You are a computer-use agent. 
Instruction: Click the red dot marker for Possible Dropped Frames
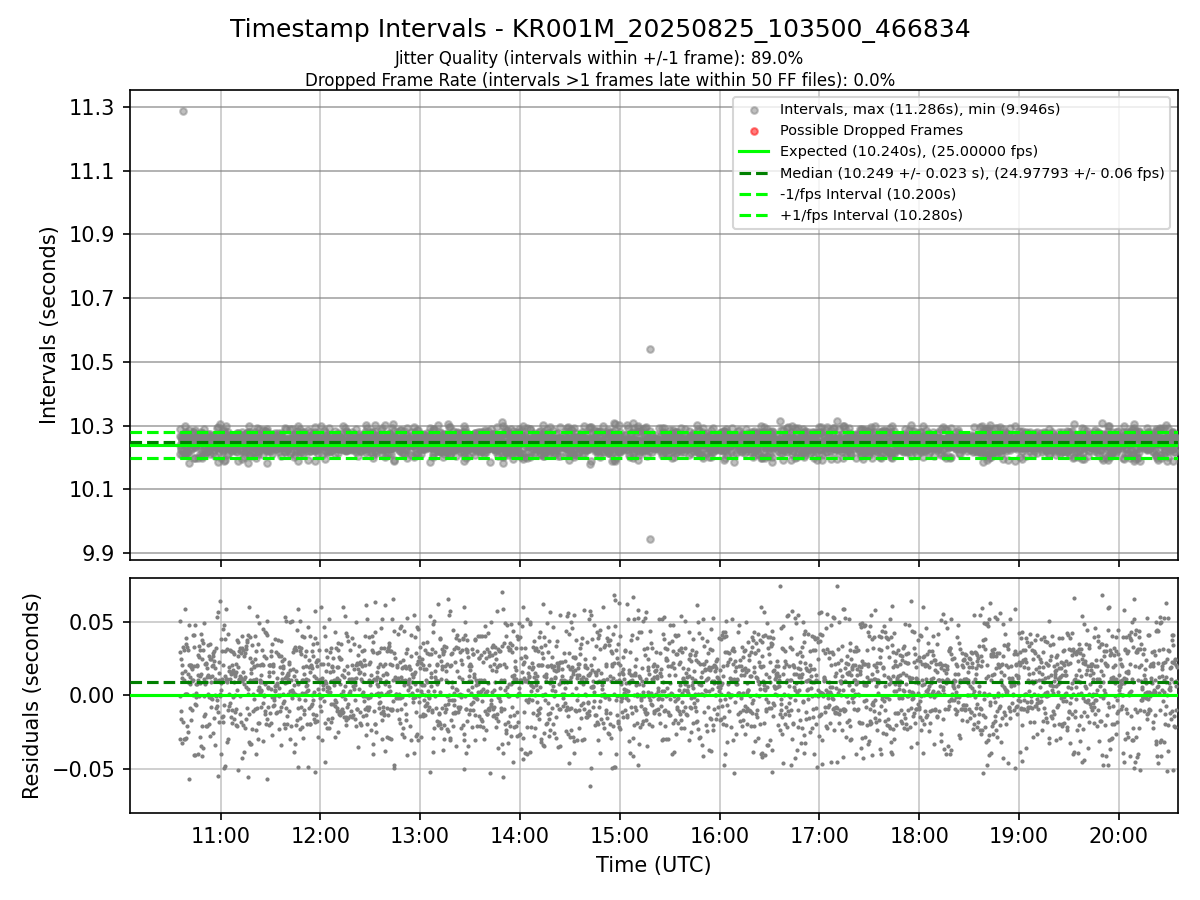(x=754, y=131)
